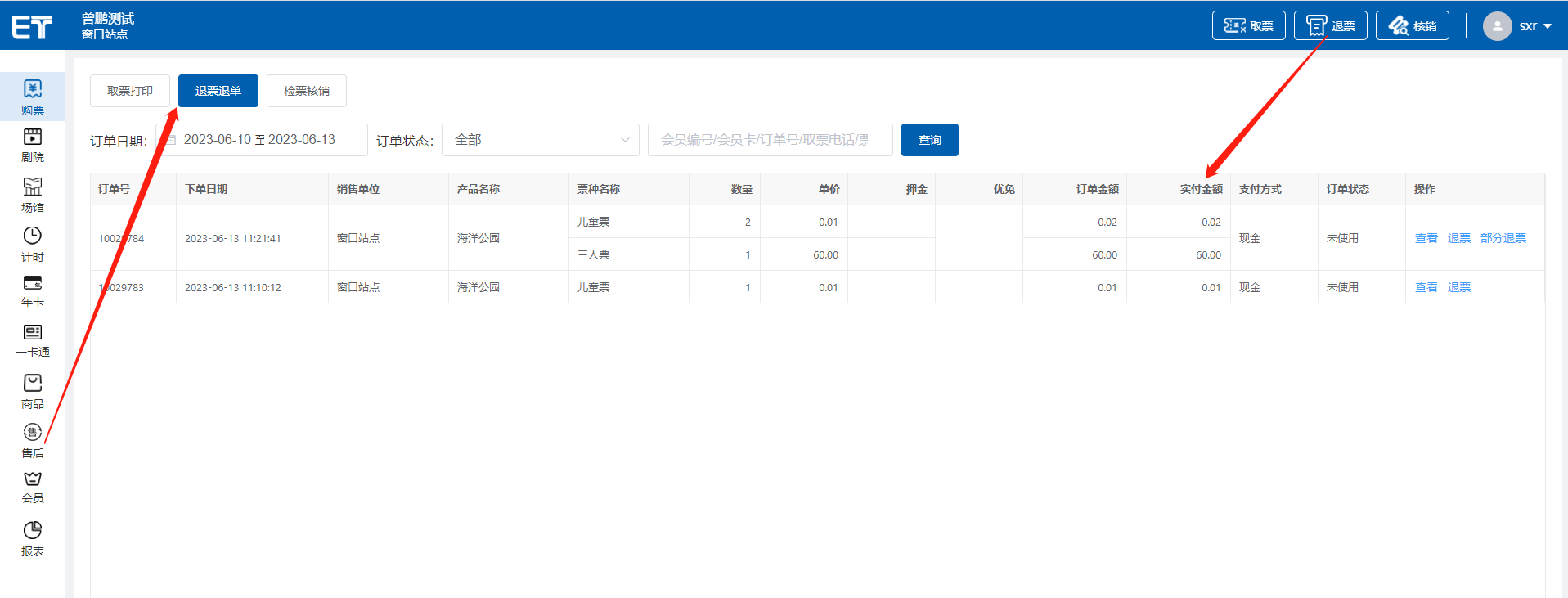Viewport: 1568px width, 598px height.
Task: Expand the 订单状态 order status dropdown
Action: [x=540, y=140]
